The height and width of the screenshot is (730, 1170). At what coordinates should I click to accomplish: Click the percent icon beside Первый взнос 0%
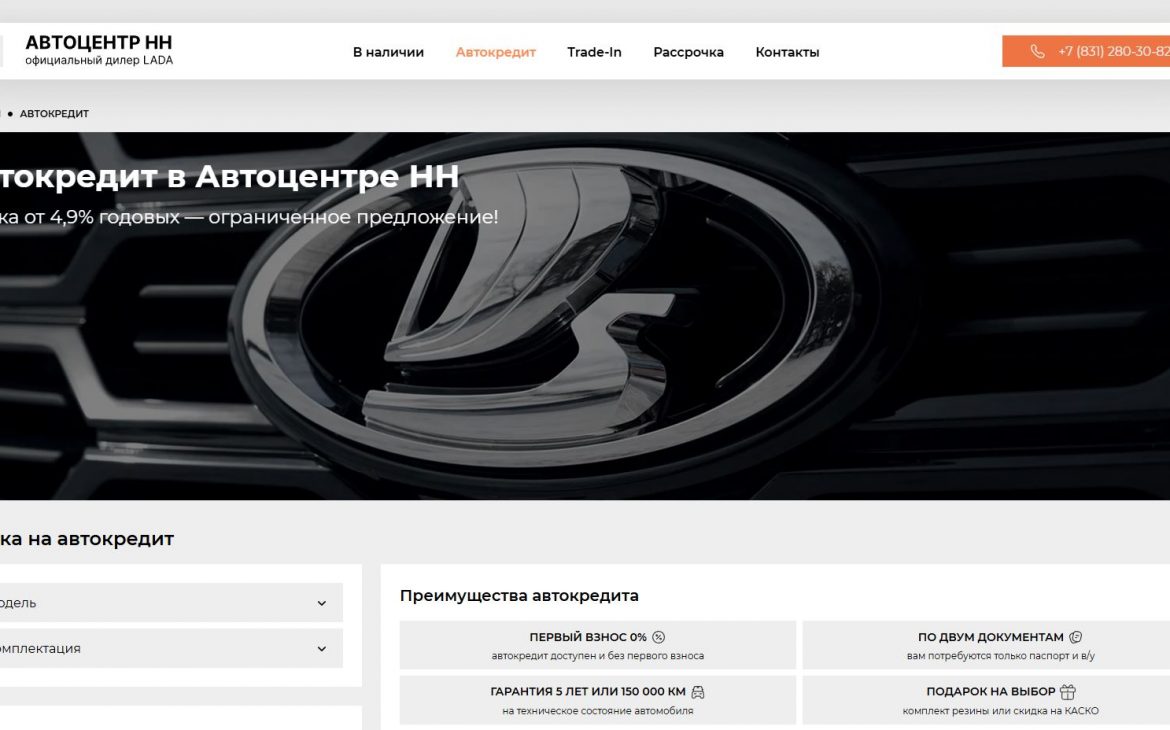pos(659,637)
